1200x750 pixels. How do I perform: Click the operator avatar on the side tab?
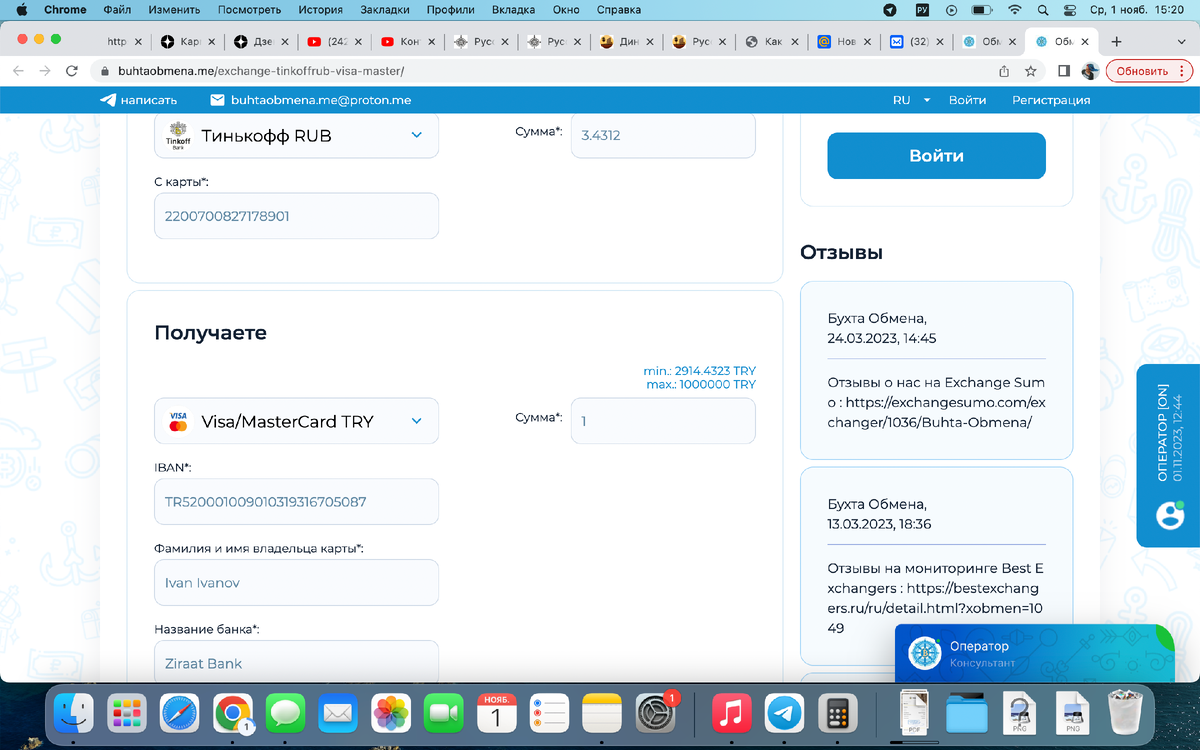click(1170, 515)
